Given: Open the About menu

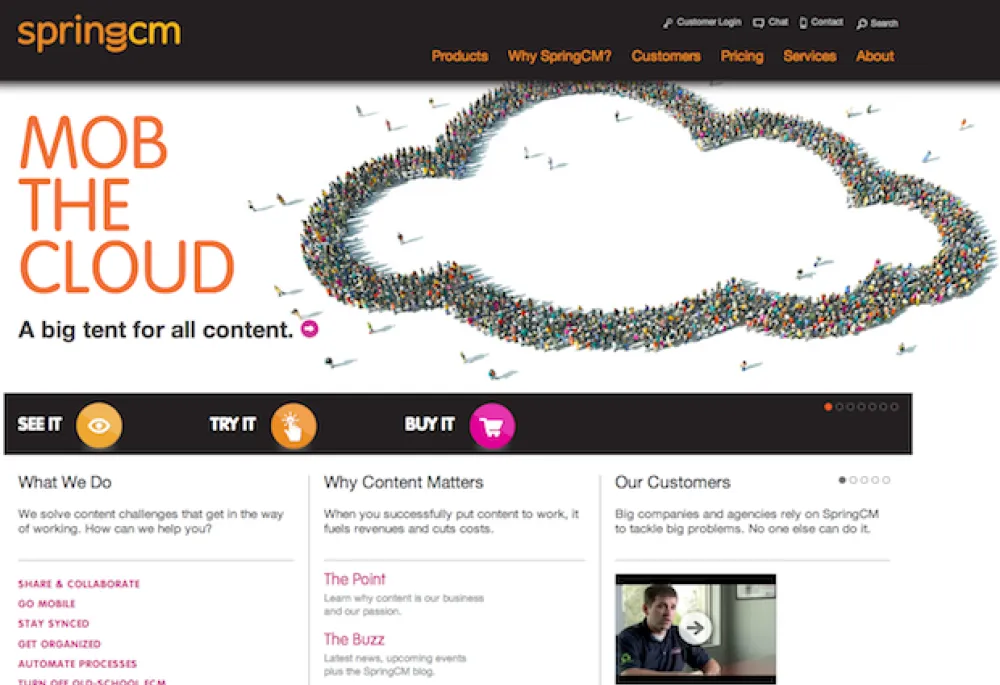Looking at the screenshot, I should [875, 56].
